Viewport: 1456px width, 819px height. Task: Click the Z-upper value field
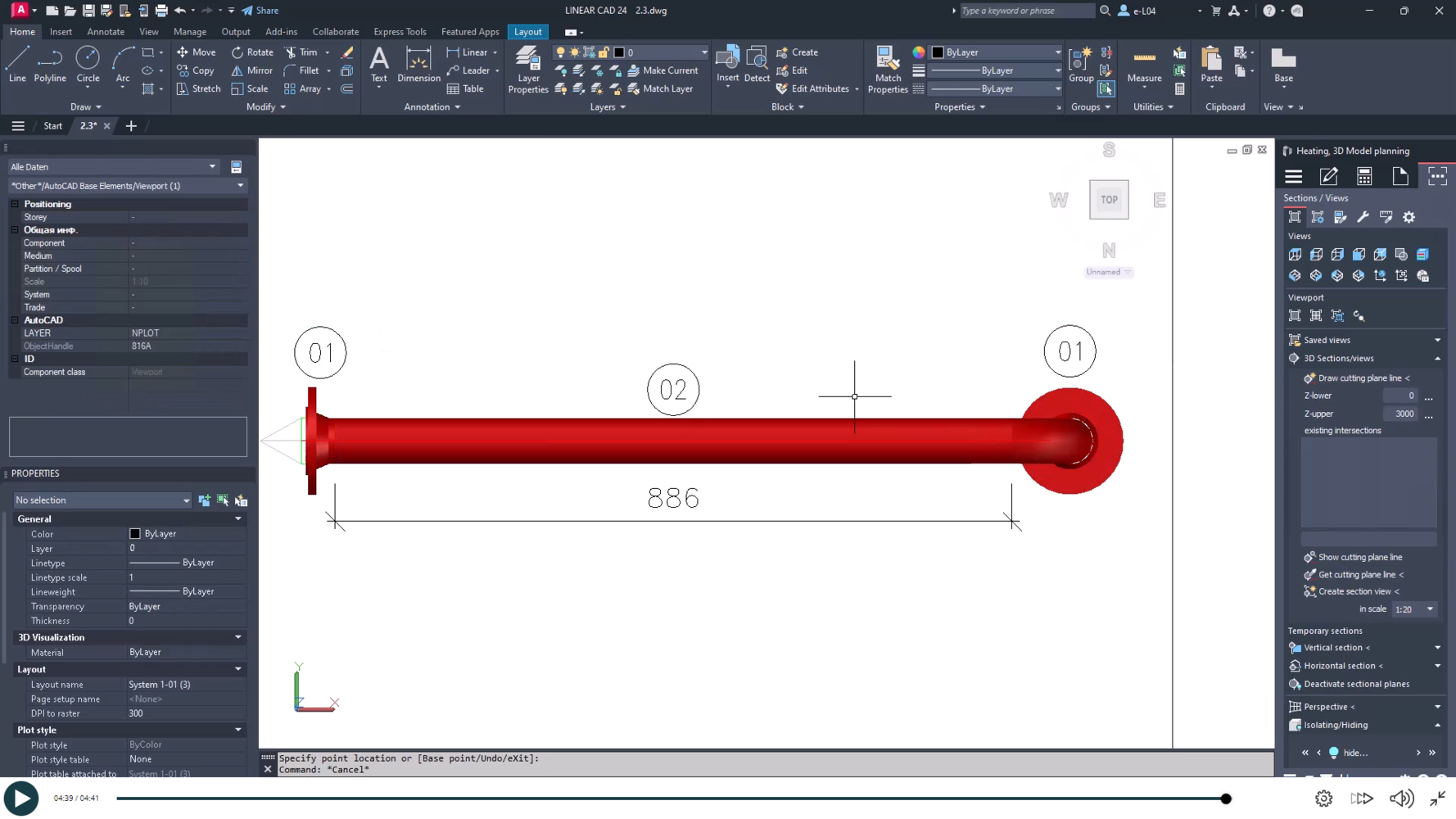point(1401,414)
